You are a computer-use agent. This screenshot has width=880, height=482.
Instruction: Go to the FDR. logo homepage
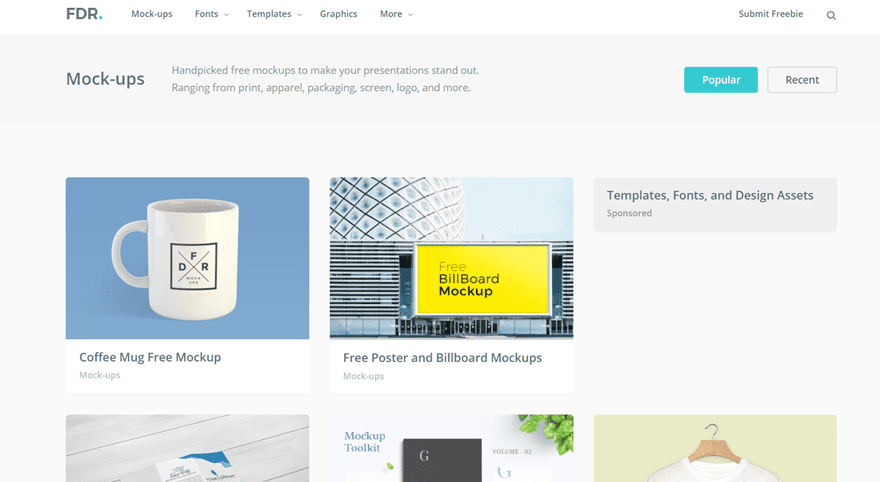point(84,14)
